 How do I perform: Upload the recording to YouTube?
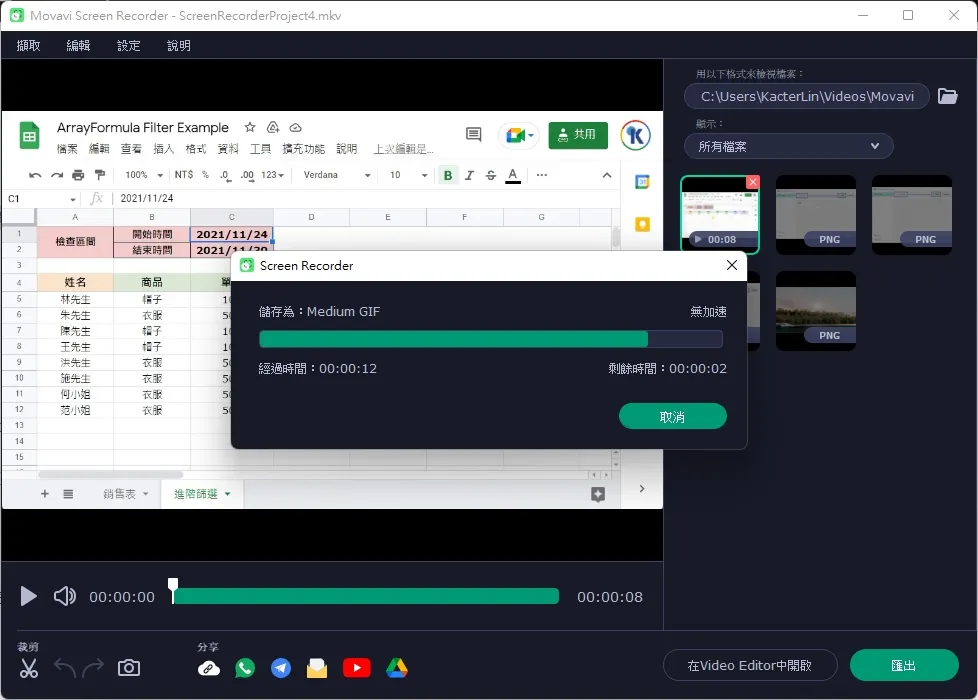pyautogui.click(x=357, y=668)
